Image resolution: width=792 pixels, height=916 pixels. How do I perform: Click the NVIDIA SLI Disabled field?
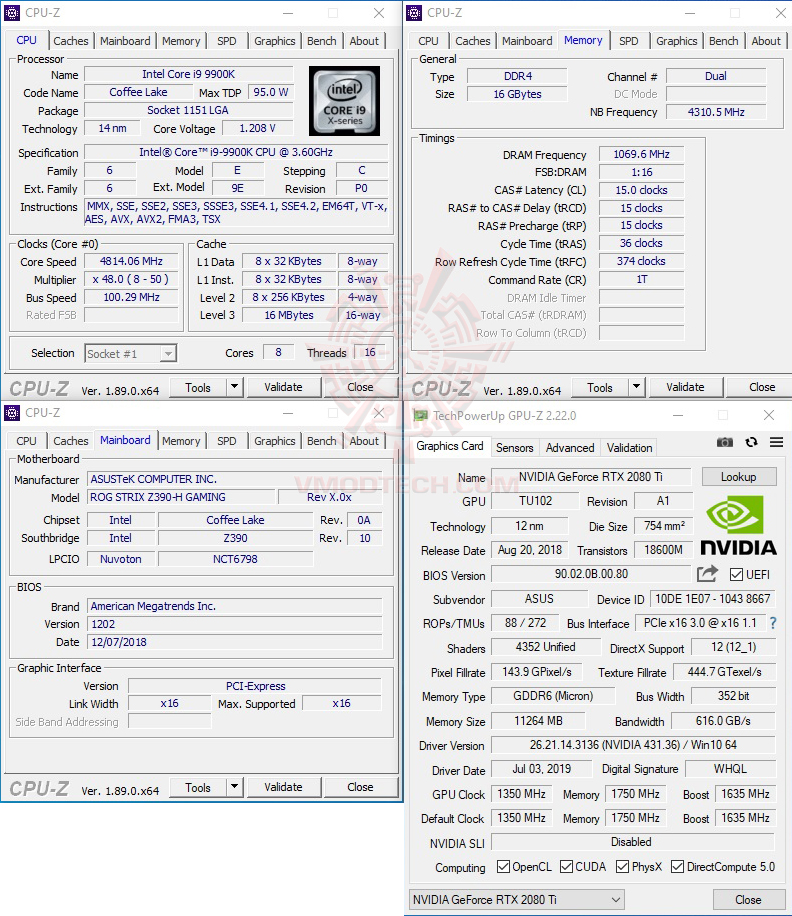[633, 842]
